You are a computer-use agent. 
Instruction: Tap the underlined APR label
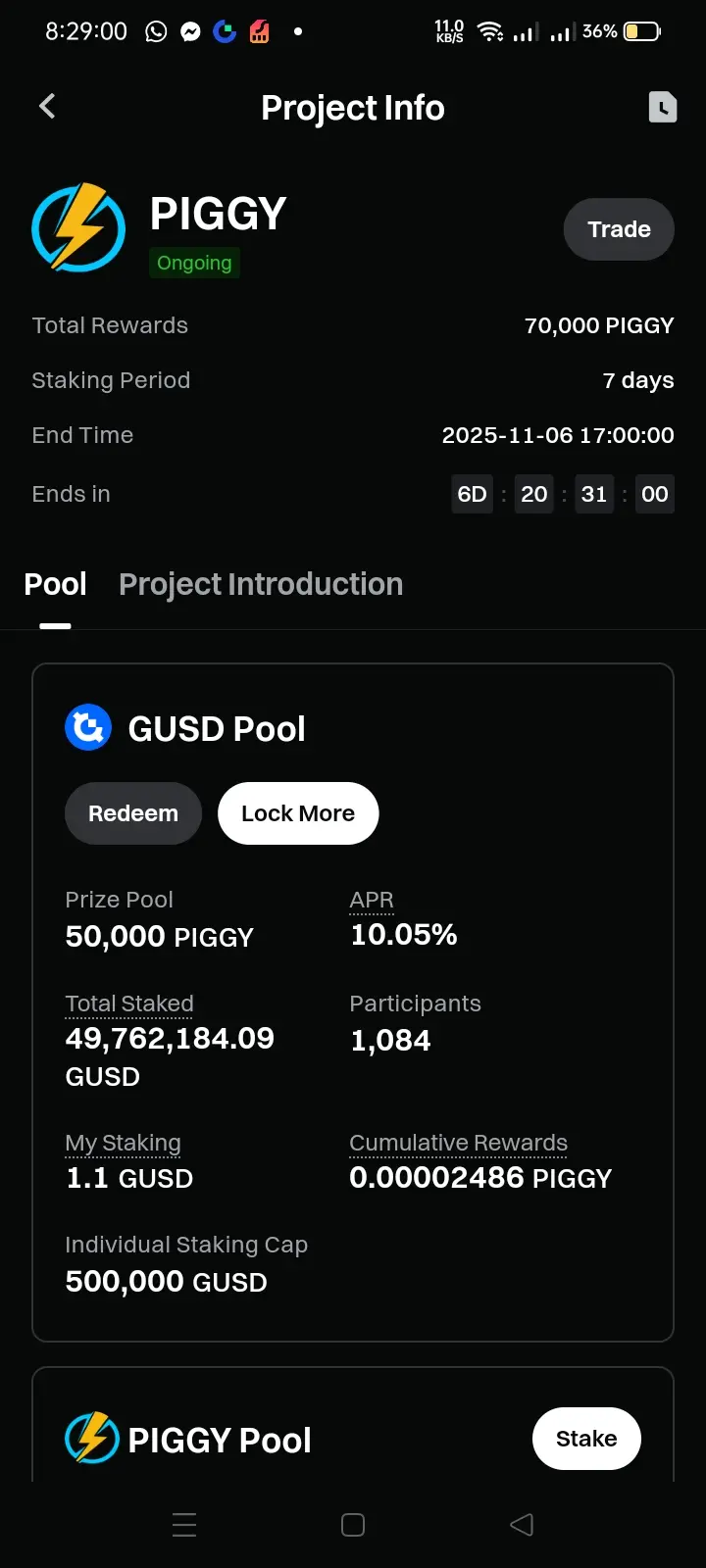pyautogui.click(x=372, y=900)
